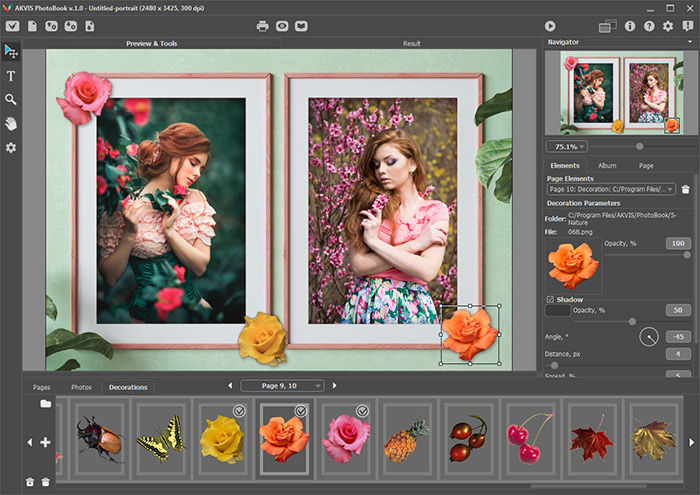The width and height of the screenshot is (700, 495).
Task: Click the AKVIS home page icon
Action: pyautogui.click(x=12, y=26)
